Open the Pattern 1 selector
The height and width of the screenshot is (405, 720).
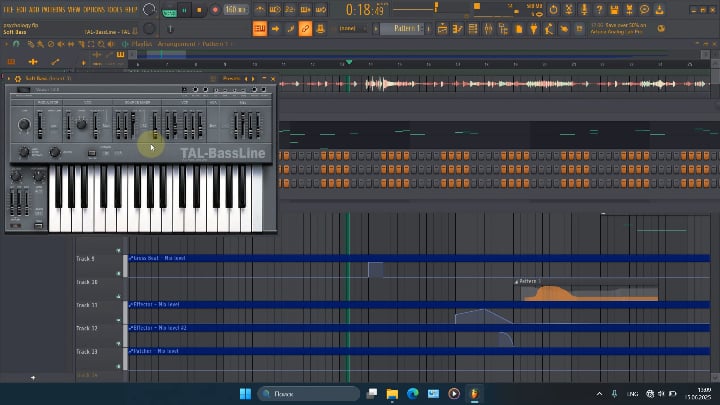click(403, 28)
